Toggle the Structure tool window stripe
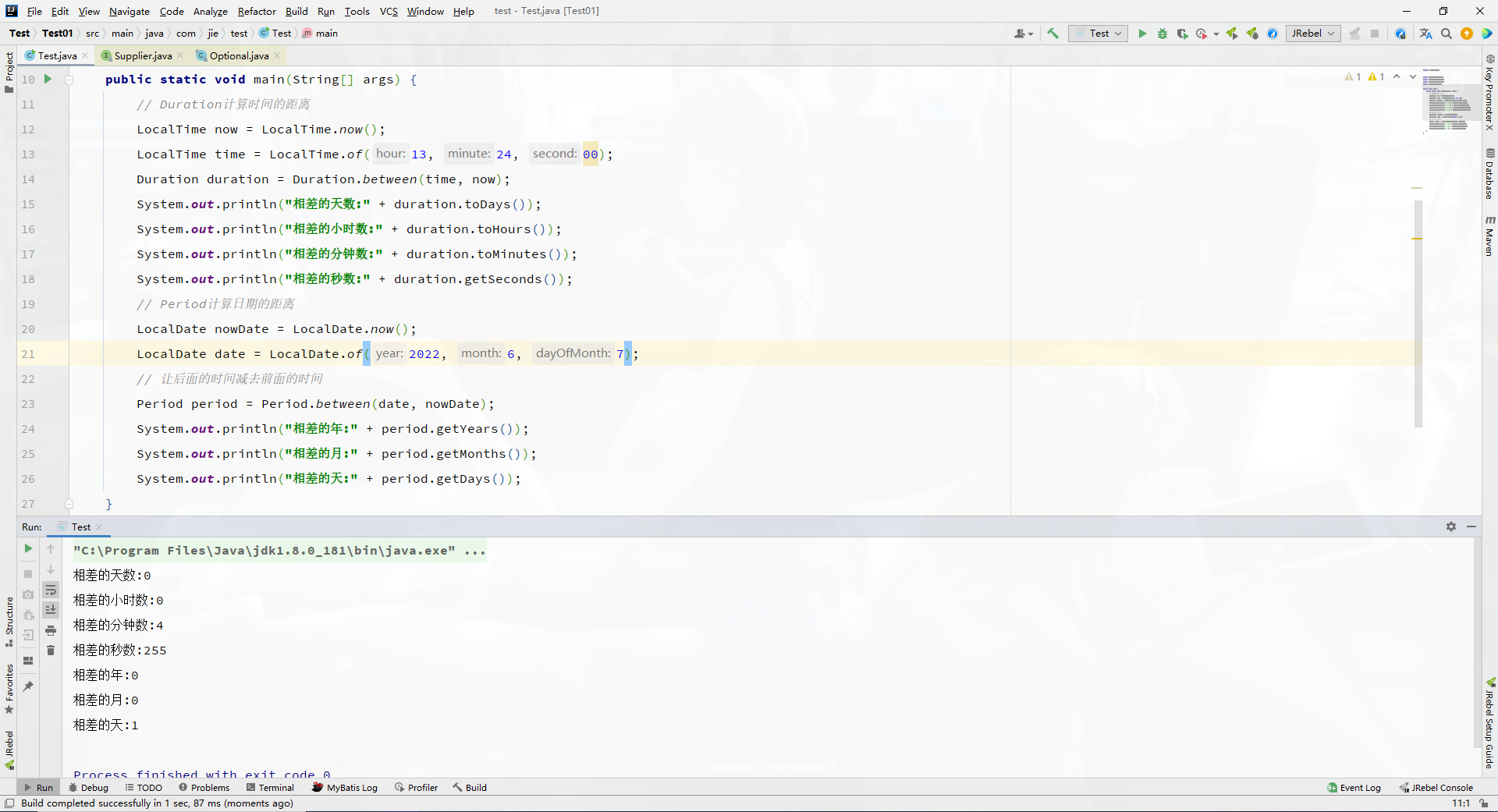The height and width of the screenshot is (812, 1498). pos(9,622)
